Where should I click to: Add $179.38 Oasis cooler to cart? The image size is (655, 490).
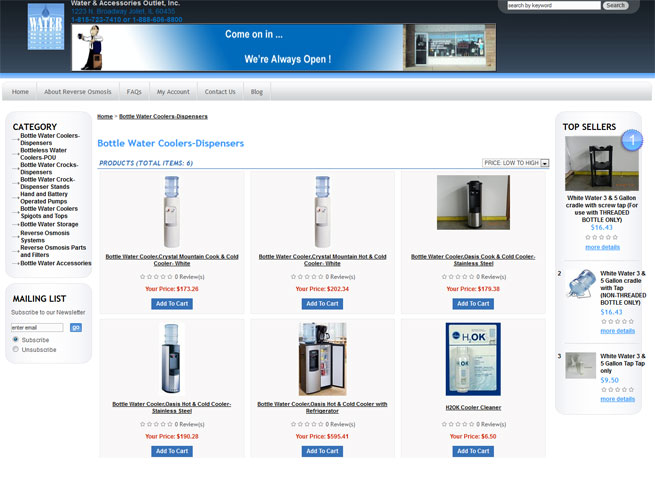click(x=473, y=304)
